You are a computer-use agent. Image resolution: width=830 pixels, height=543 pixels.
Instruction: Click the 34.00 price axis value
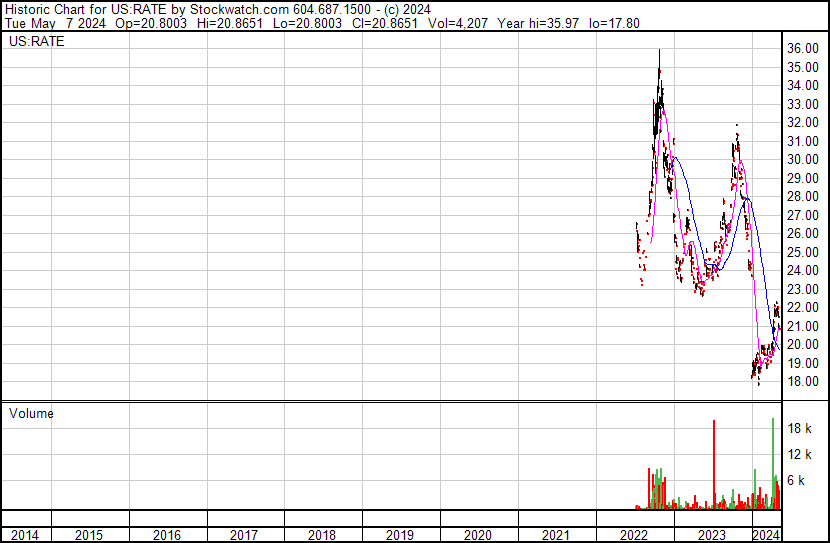tap(803, 85)
